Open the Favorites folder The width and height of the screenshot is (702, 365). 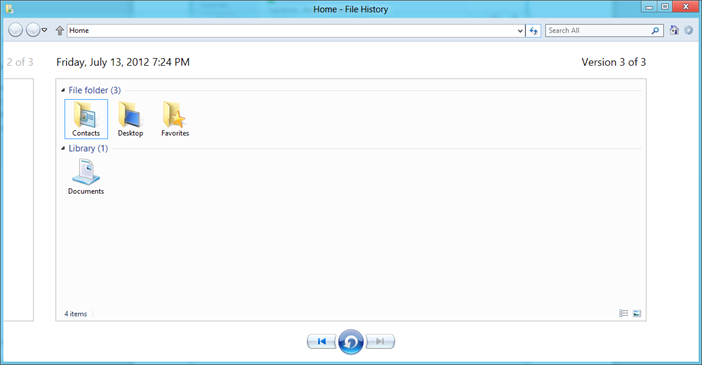[175, 119]
